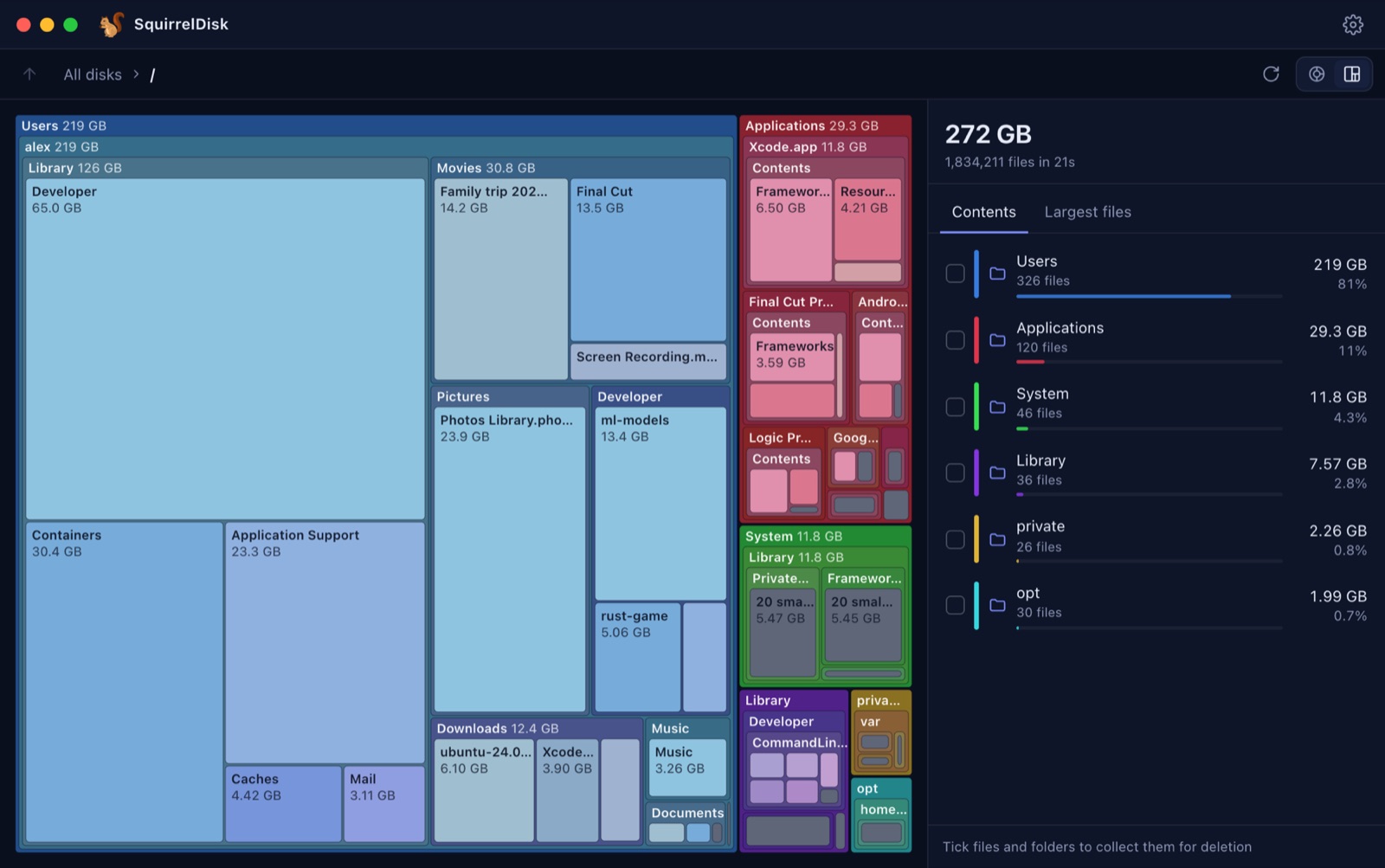Switch to sunburst chart view icon
Viewport: 1385px width, 868px height.
tap(1317, 74)
